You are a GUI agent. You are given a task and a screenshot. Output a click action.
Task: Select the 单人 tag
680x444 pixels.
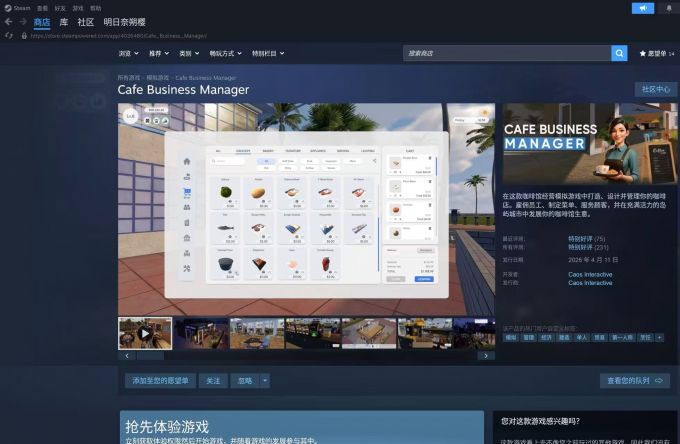582,337
